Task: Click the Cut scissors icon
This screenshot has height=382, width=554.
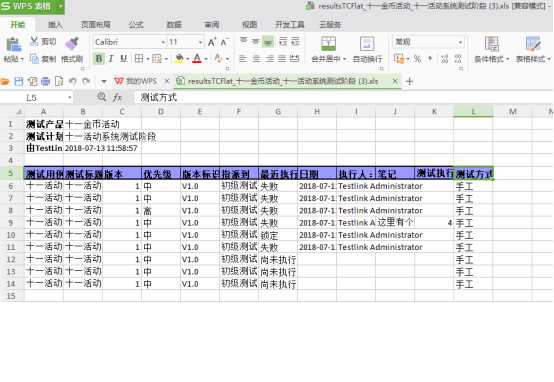Action: tap(34, 41)
